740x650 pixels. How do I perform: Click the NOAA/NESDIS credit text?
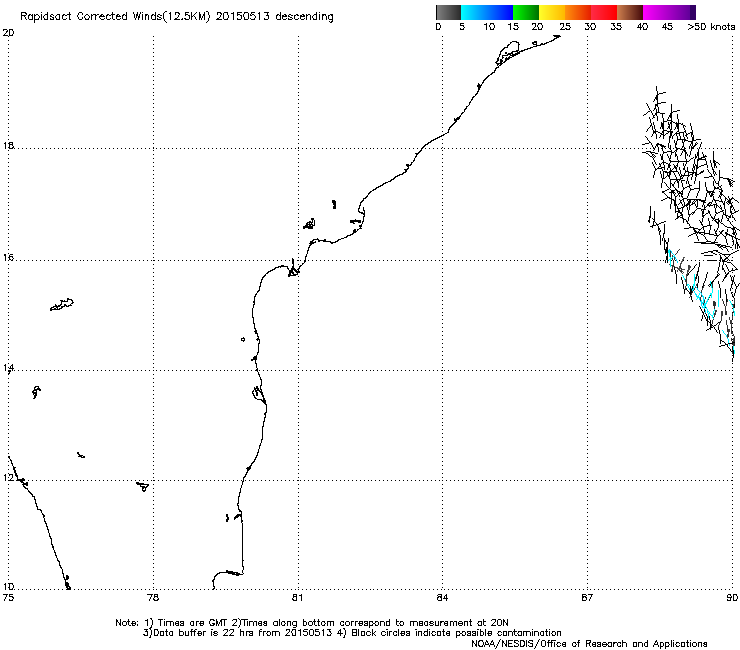(589, 643)
